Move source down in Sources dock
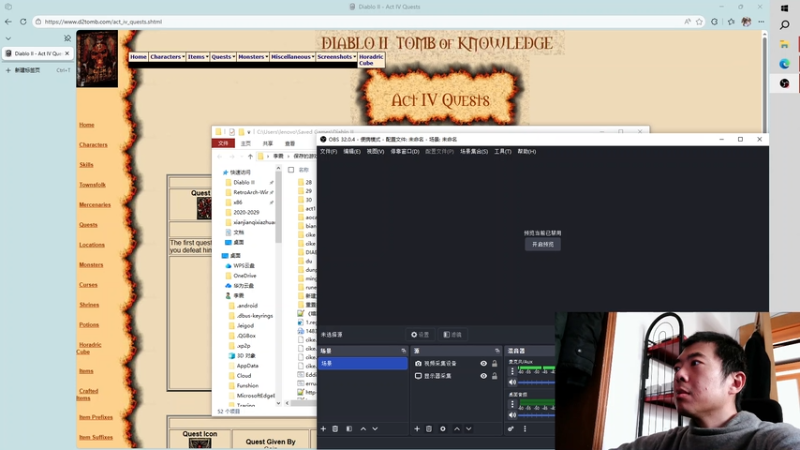 click(468, 429)
